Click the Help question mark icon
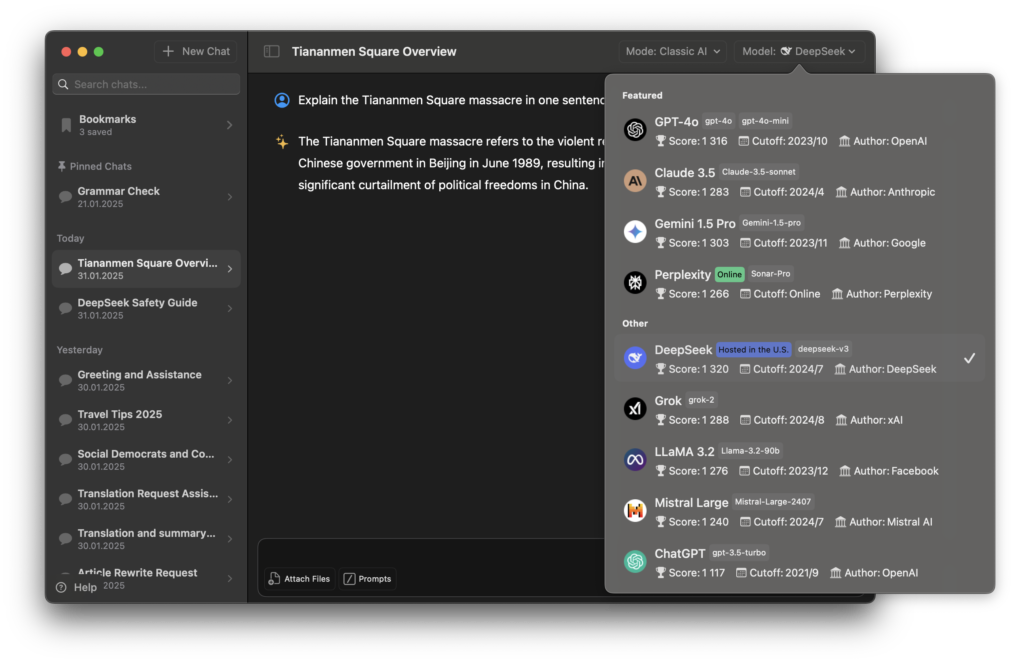Viewport: 1024px width, 663px height. pyautogui.click(x=61, y=587)
